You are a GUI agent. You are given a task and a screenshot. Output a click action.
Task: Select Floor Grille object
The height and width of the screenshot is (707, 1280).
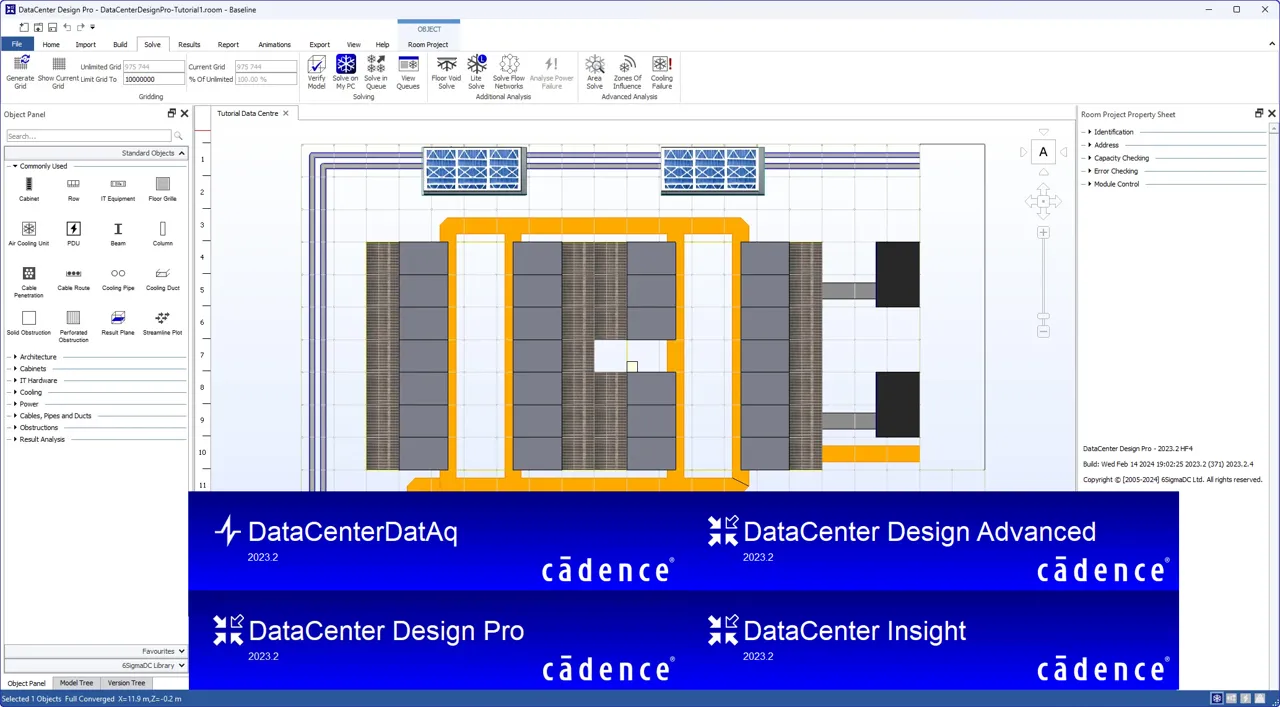pos(163,190)
